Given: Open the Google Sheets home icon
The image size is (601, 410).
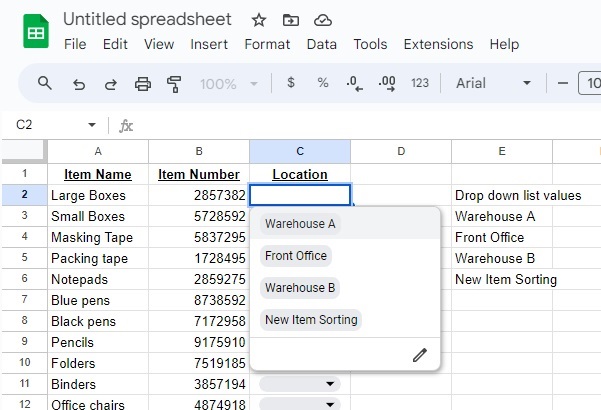Looking at the screenshot, I should tap(36, 31).
